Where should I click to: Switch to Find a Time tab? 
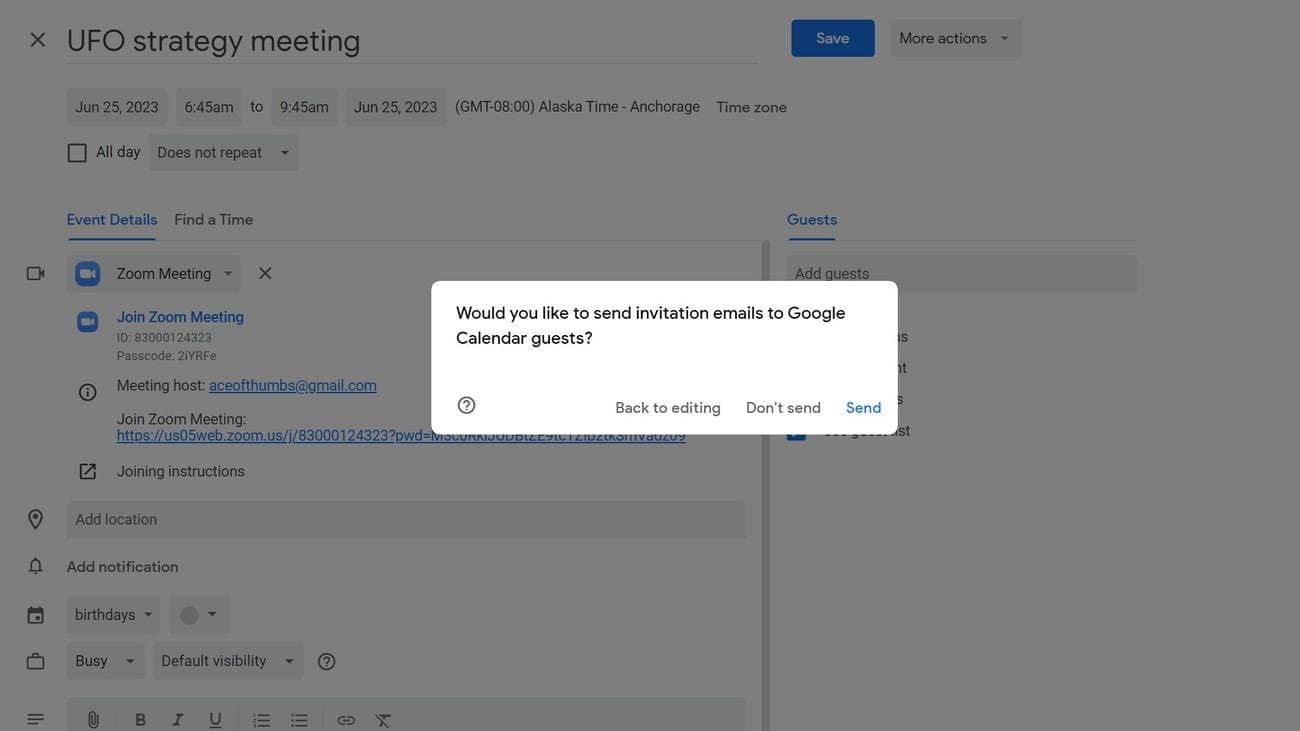[213, 220]
